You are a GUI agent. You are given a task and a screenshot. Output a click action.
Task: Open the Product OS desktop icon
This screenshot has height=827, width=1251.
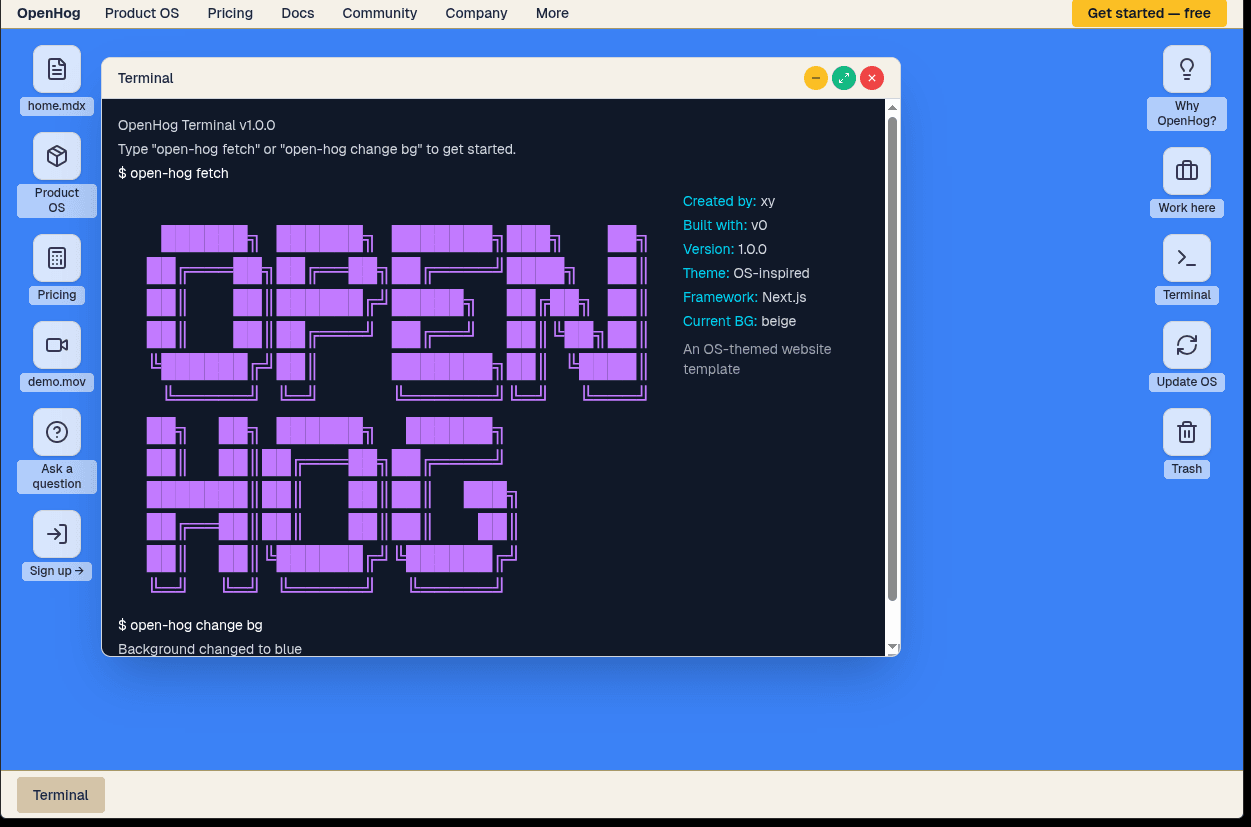tap(56, 156)
